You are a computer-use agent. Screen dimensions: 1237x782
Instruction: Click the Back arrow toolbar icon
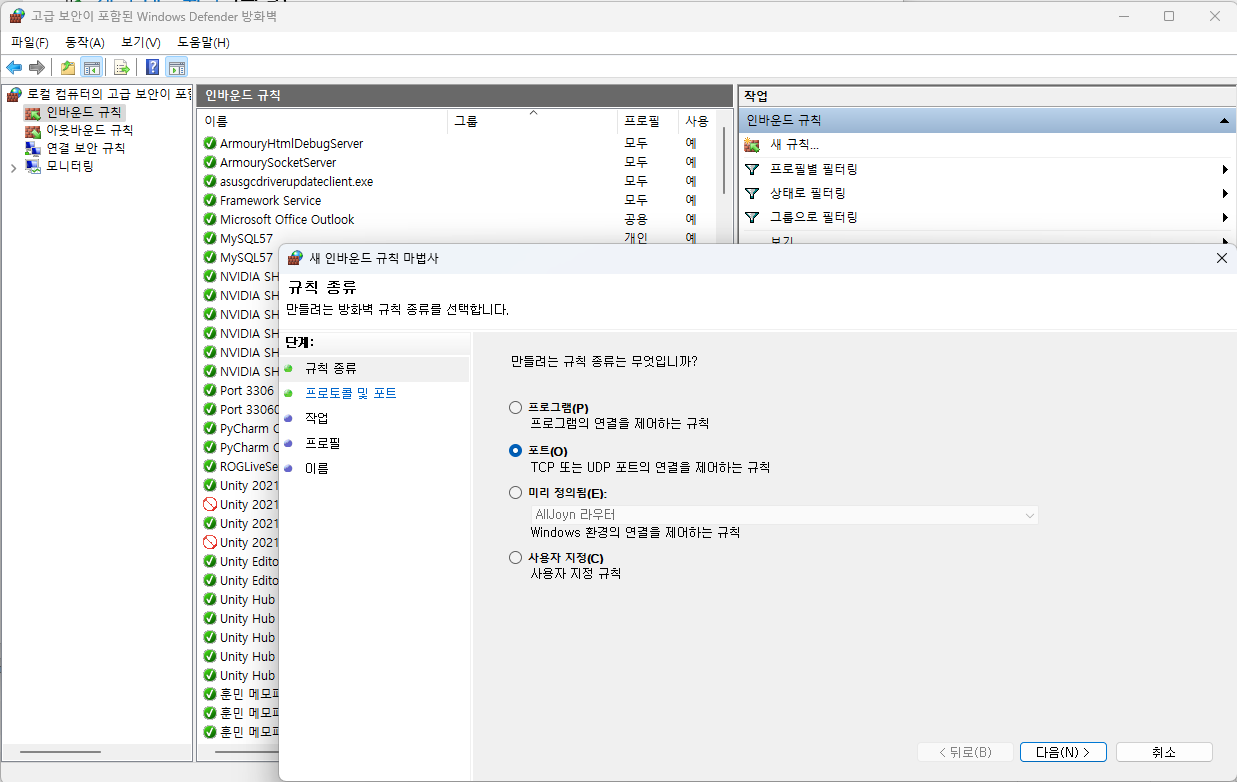pos(14,67)
